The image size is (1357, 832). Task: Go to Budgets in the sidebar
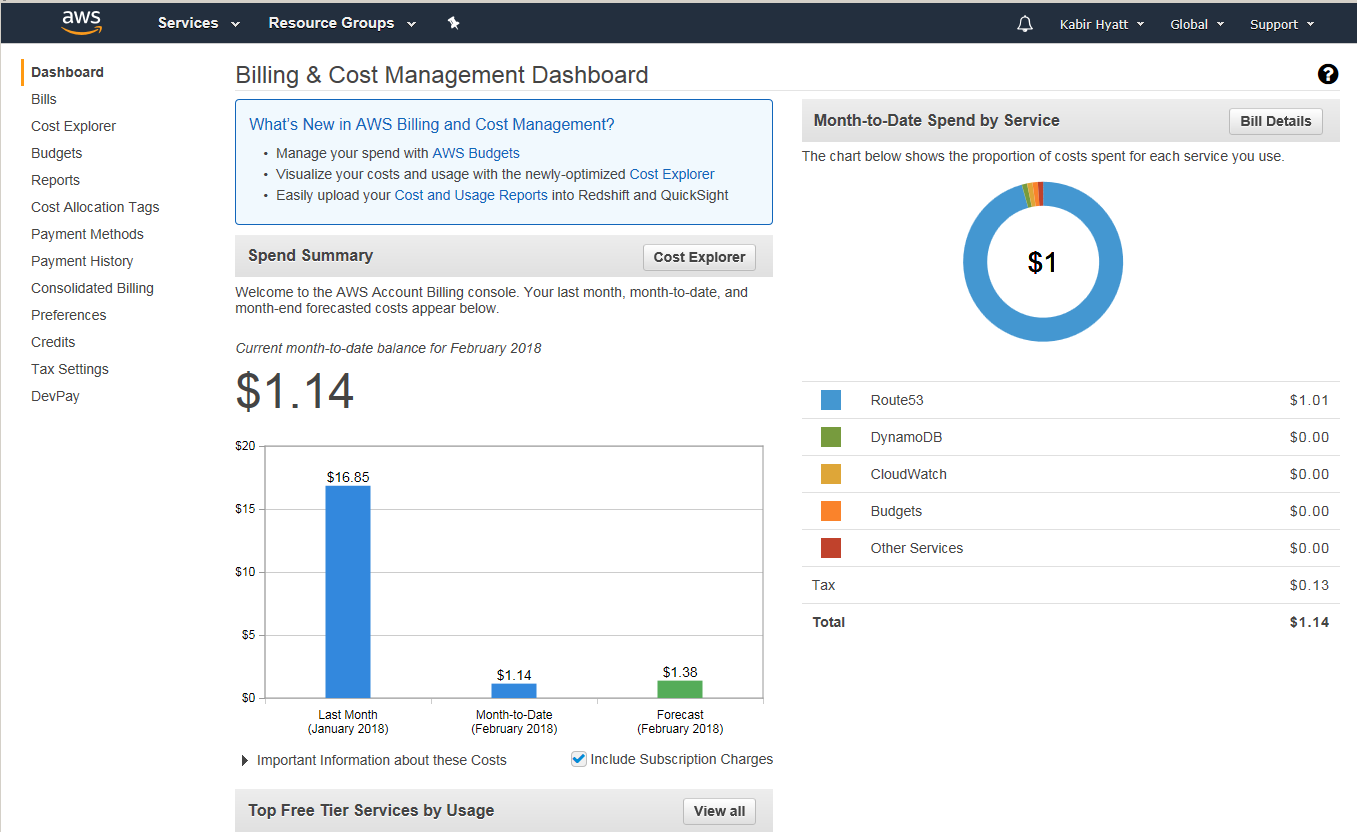tap(56, 153)
